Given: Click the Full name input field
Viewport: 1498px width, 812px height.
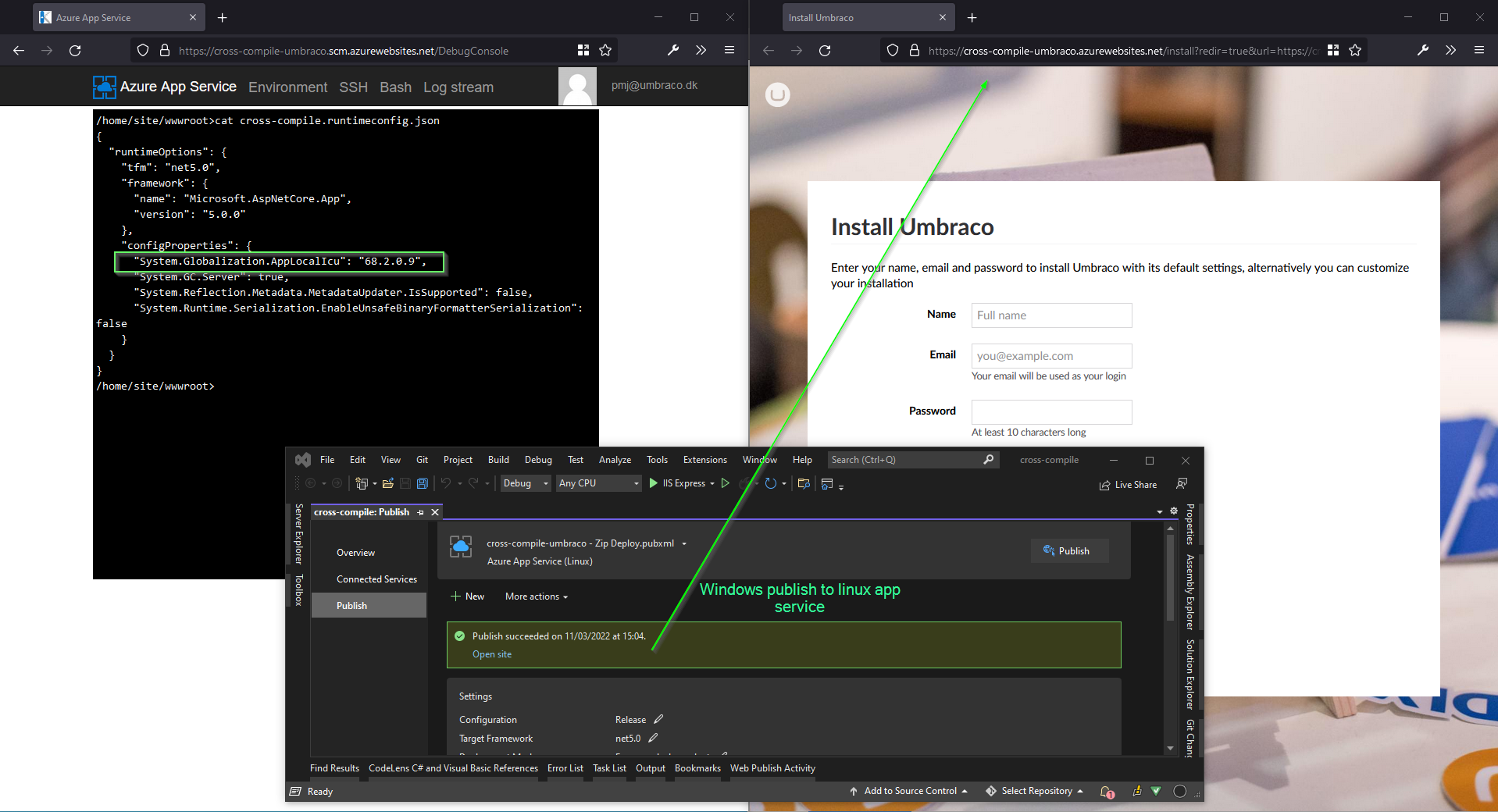Looking at the screenshot, I should point(1051,315).
